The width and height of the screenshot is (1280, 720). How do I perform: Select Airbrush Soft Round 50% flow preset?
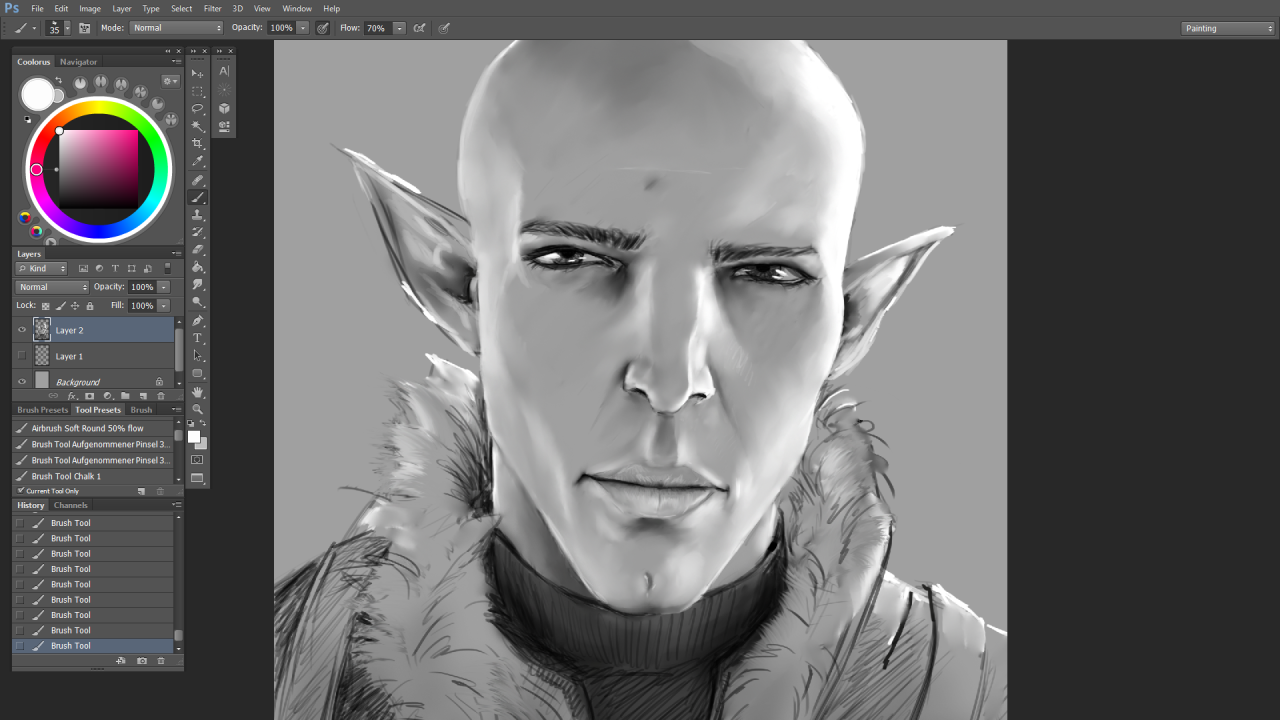click(94, 428)
